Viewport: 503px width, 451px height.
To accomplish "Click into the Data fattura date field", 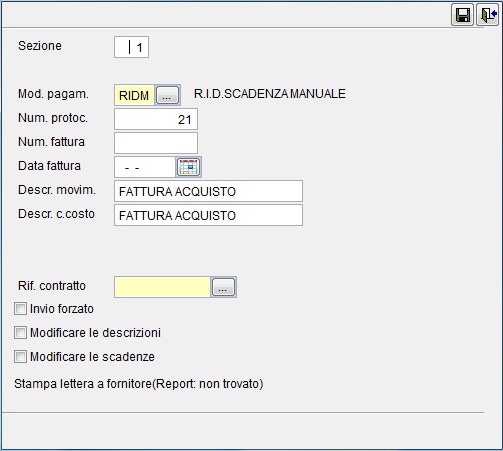I will [x=145, y=167].
